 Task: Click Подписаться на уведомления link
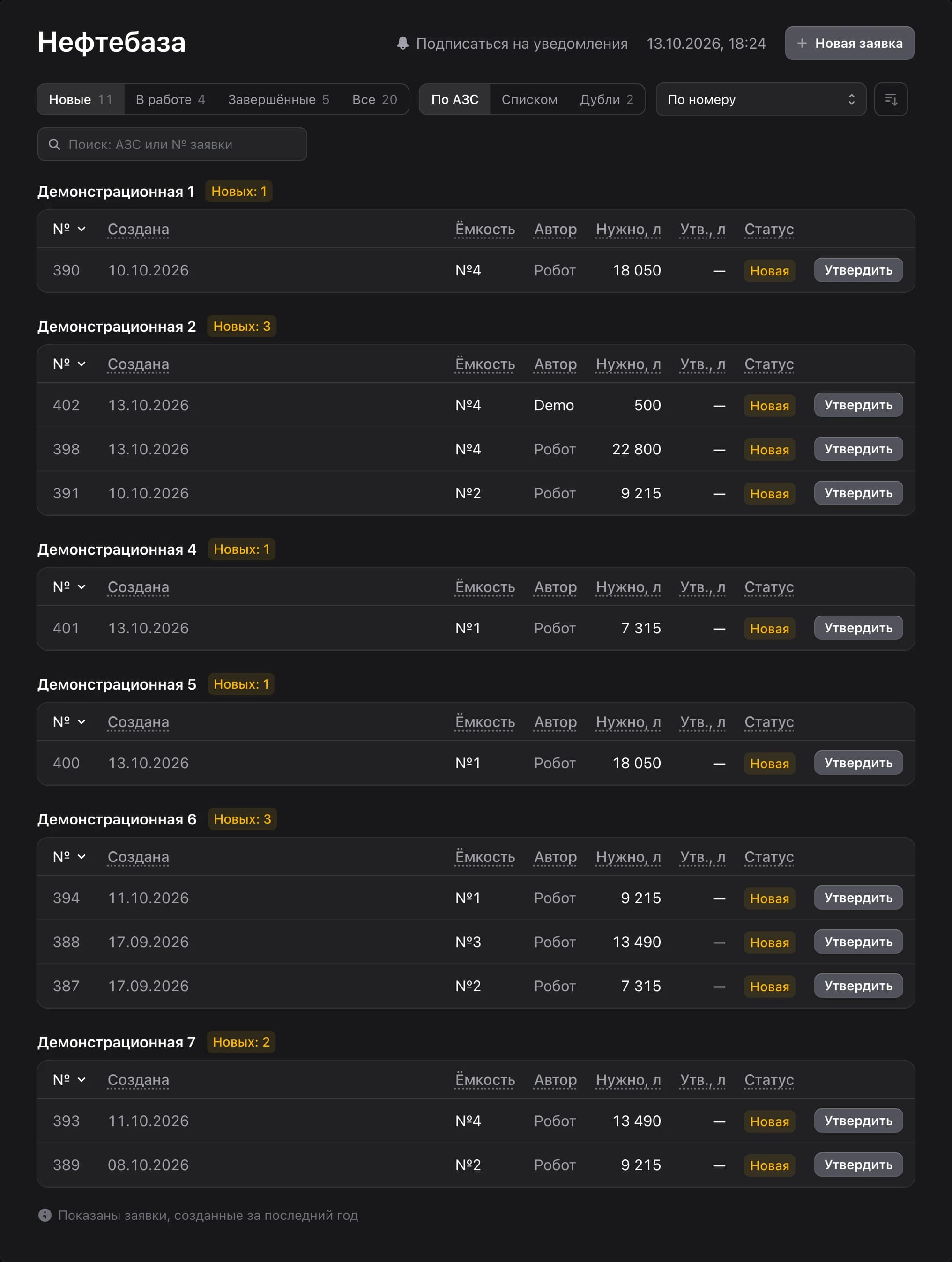521,44
